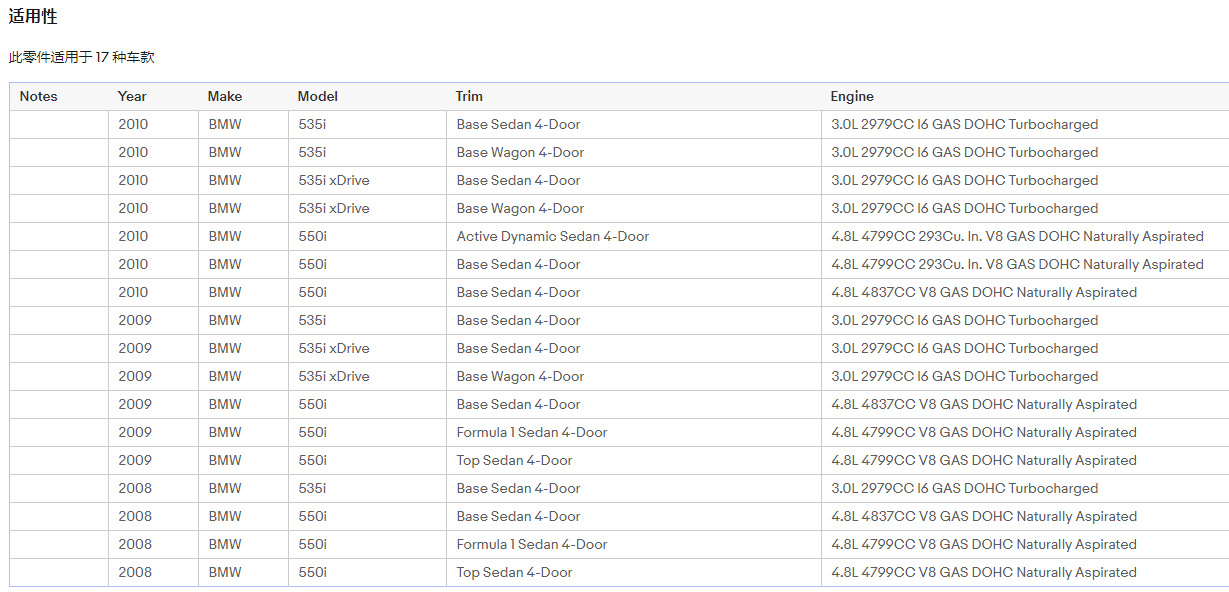Select the 2009 Top Sedan 4-Door cell
Viewport: 1229px width, 592px height.
514,461
